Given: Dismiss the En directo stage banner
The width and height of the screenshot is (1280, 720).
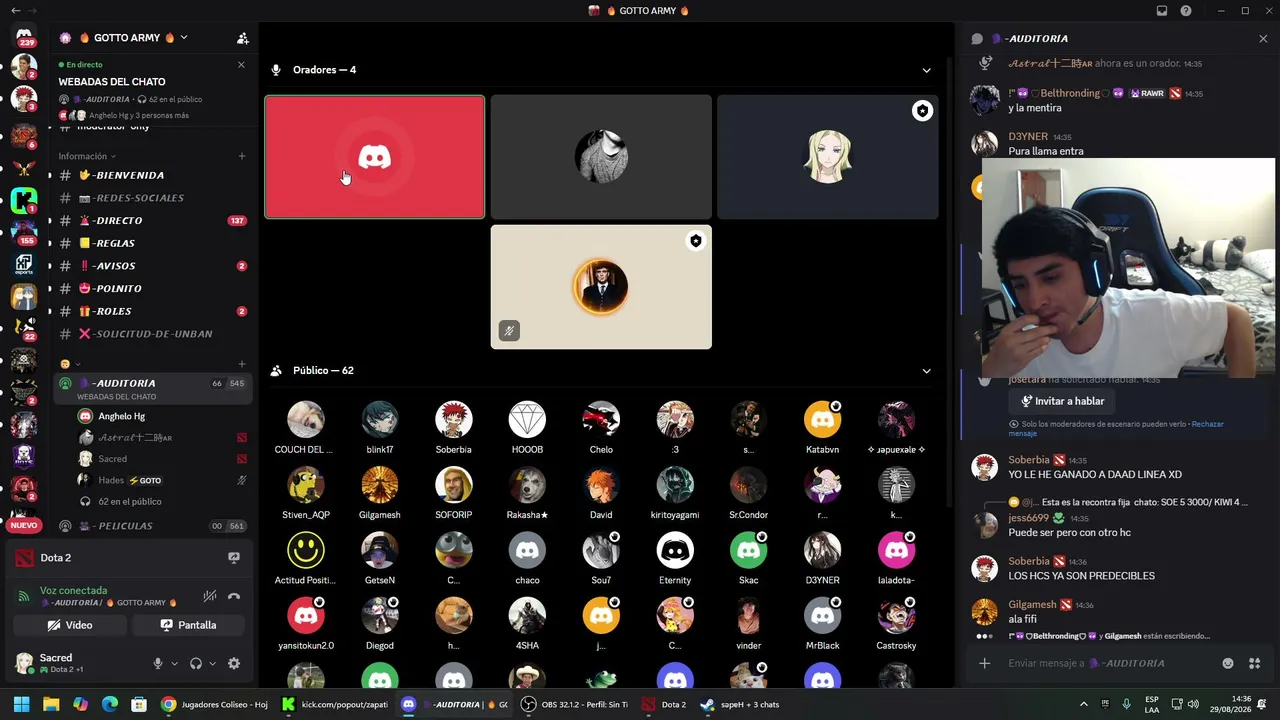Looking at the screenshot, I should (x=241, y=65).
